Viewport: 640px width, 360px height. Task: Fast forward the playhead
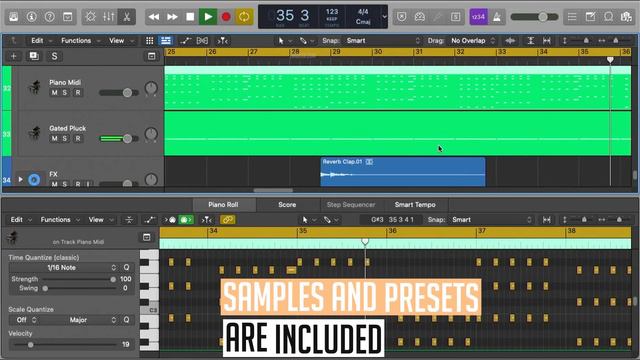click(x=172, y=17)
